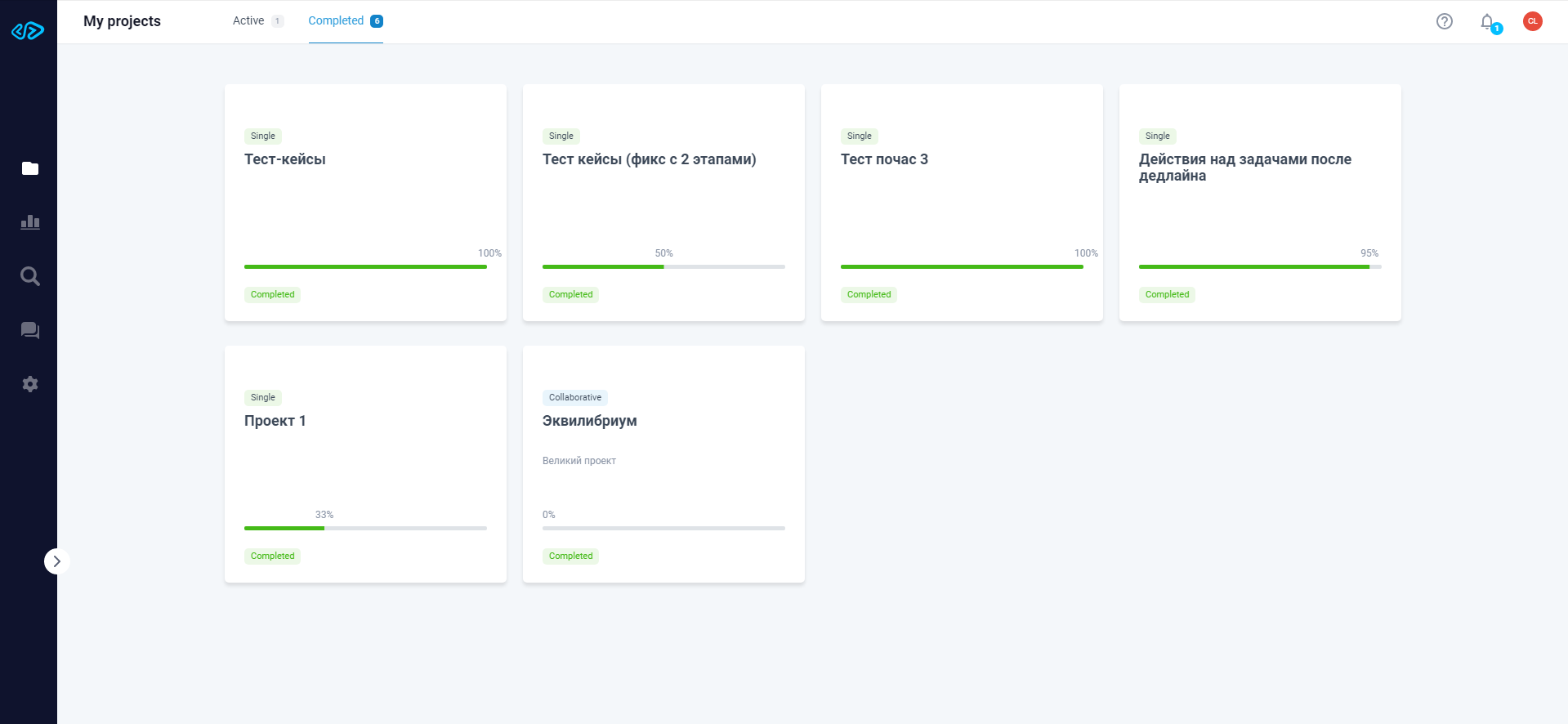Switch to the Active tab

(x=258, y=21)
